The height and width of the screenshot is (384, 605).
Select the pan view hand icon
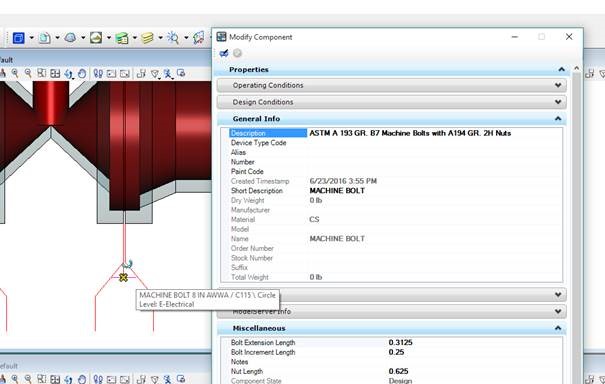pyautogui.click(x=82, y=73)
